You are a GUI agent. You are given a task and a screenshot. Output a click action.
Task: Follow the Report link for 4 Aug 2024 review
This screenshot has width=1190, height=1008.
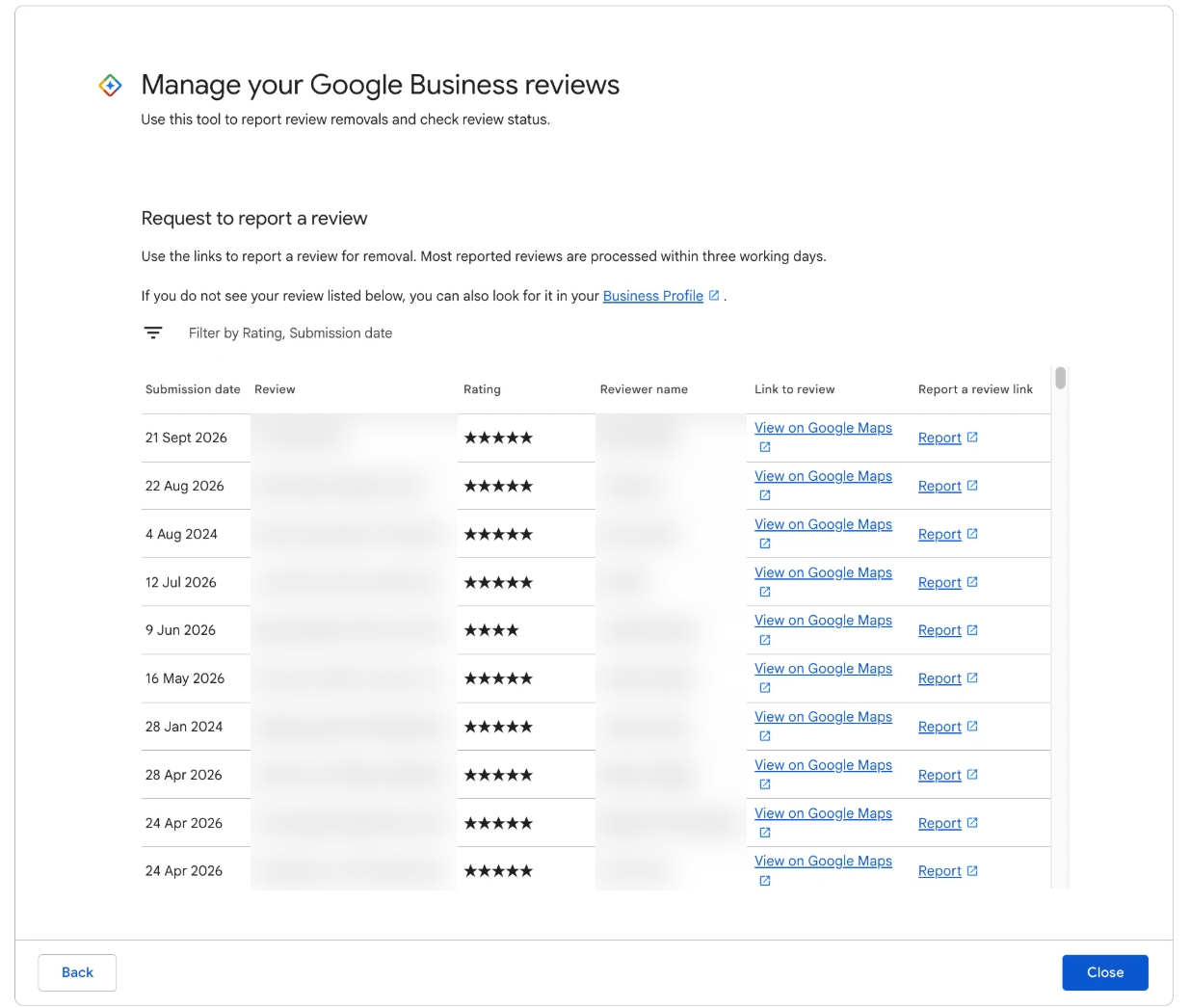tap(939, 534)
